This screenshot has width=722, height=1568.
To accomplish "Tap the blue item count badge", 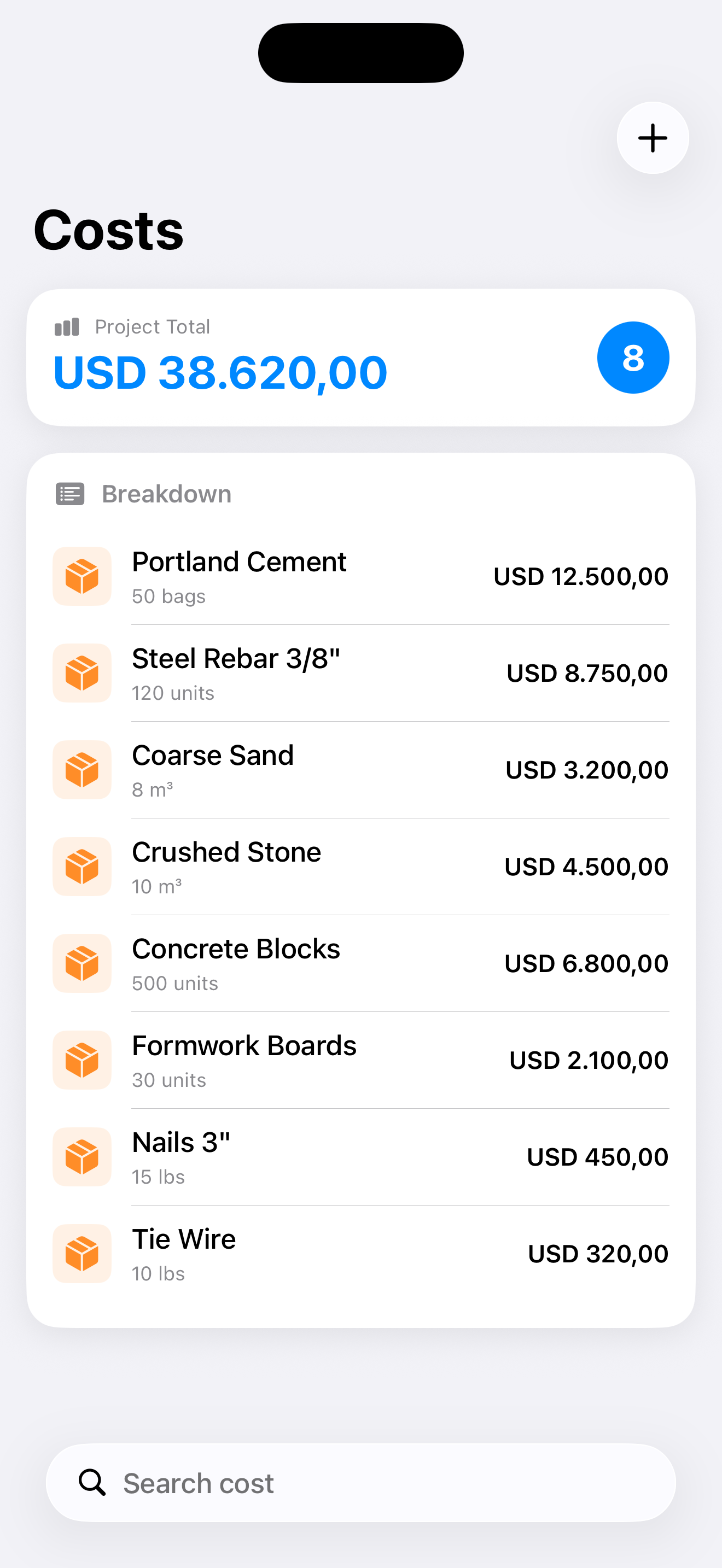I will [633, 358].
